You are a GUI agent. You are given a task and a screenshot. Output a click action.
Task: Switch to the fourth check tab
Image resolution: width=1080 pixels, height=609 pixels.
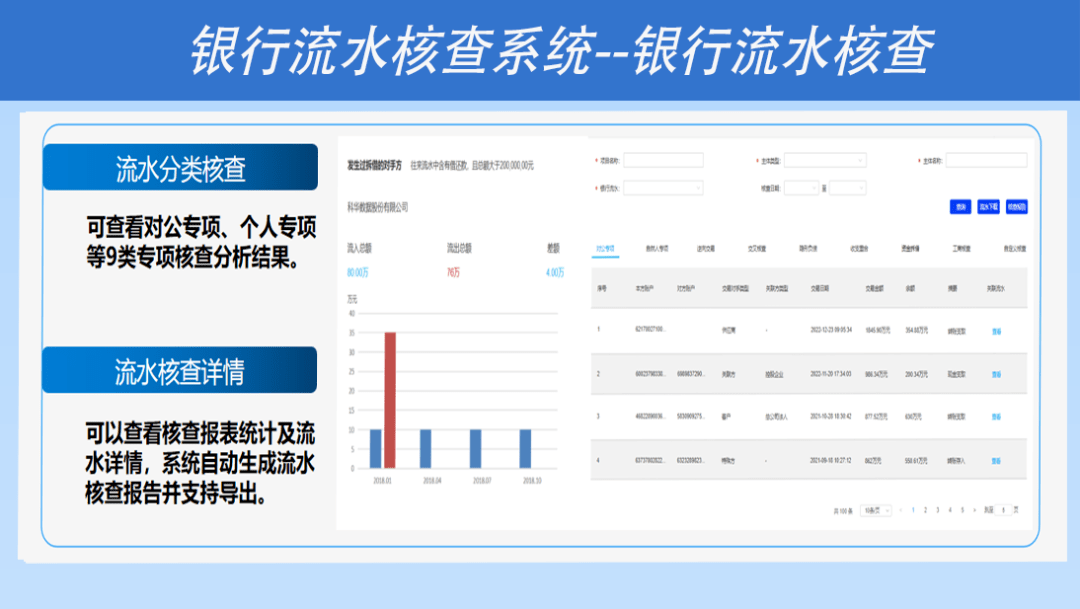point(757,249)
